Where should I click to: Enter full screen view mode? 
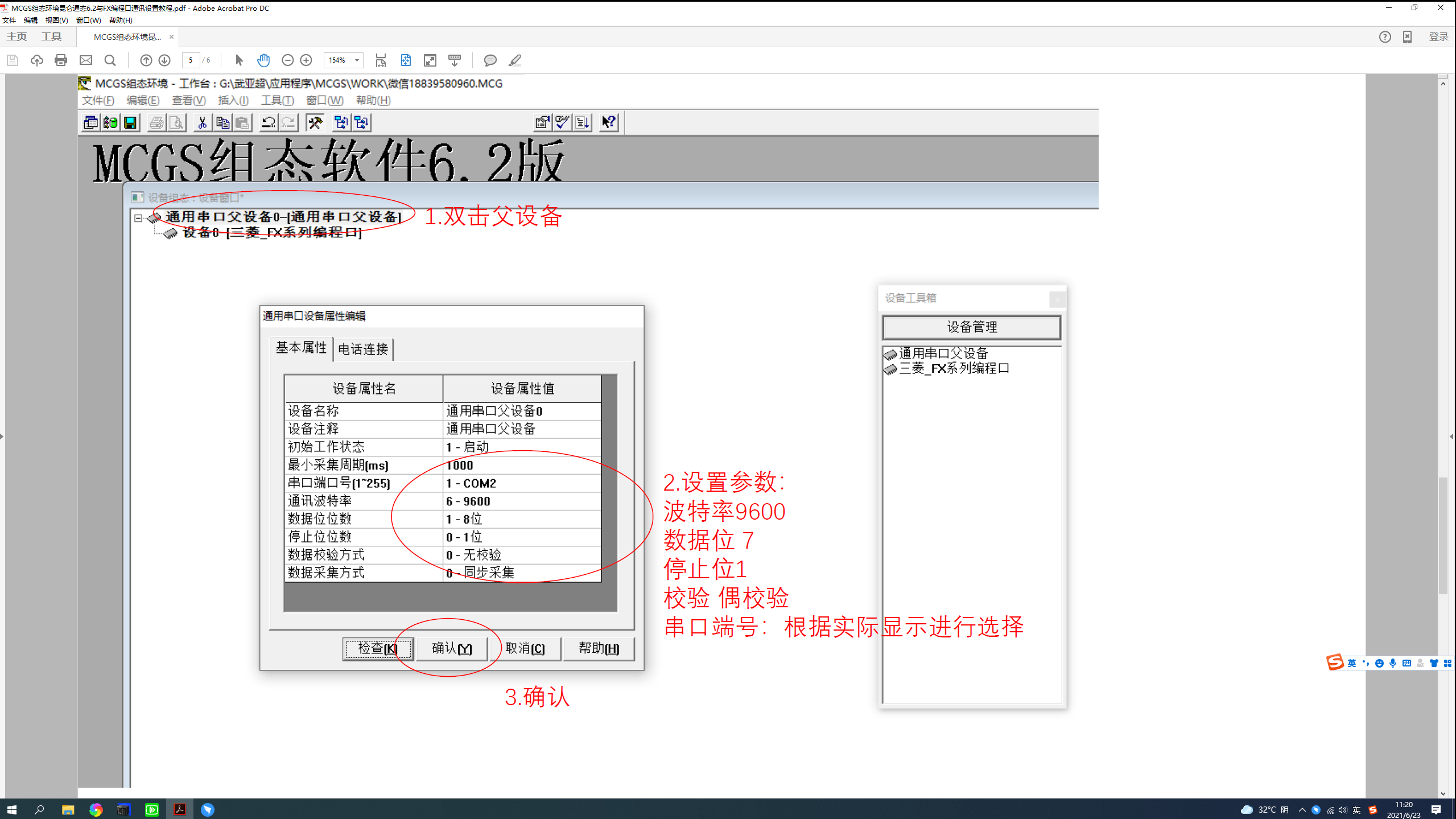[x=430, y=60]
